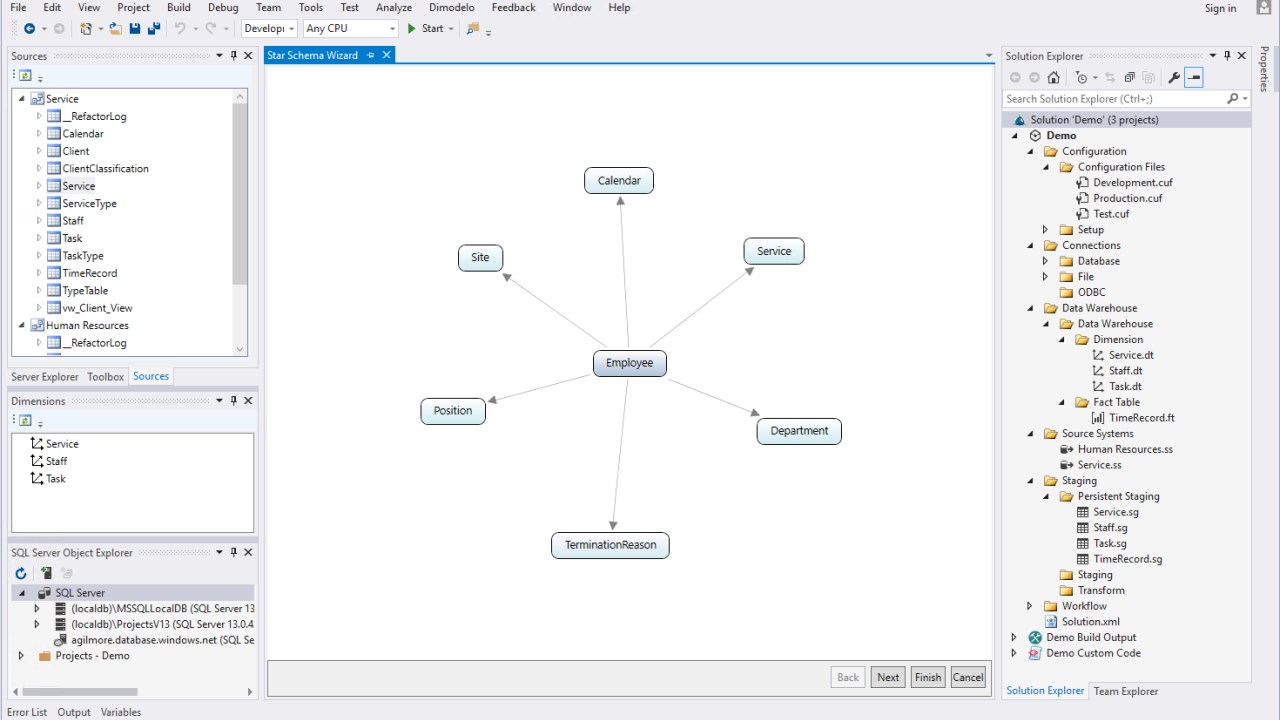Open the Feedback menu

click(x=515, y=7)
